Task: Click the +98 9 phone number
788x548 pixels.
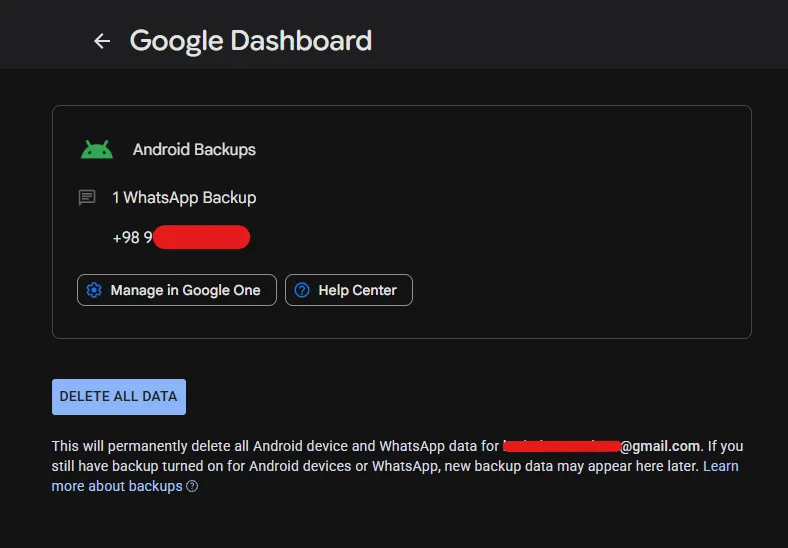Action: pos(181,237)
